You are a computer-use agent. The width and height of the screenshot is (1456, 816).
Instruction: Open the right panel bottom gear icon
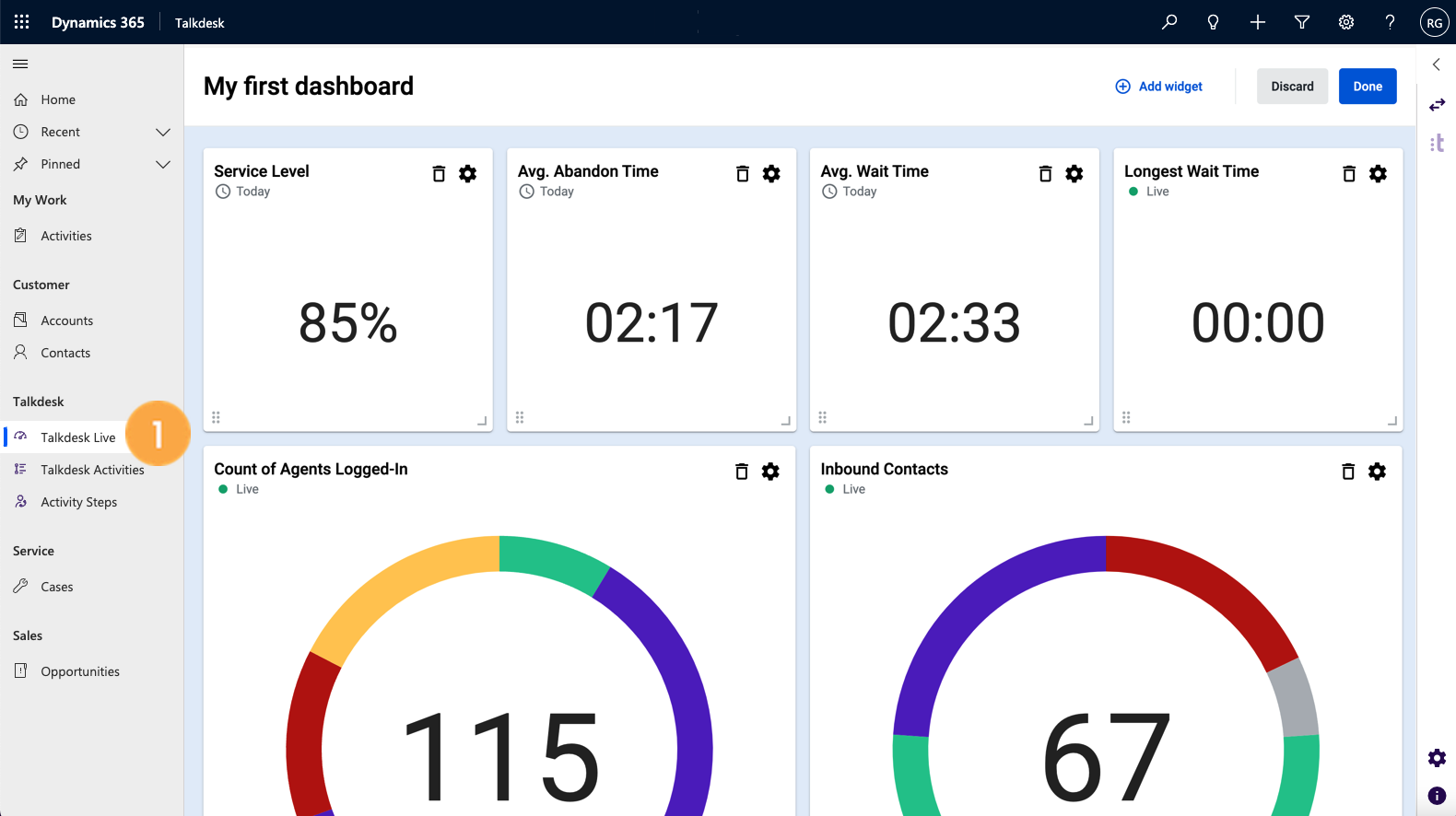point(1437,758)
